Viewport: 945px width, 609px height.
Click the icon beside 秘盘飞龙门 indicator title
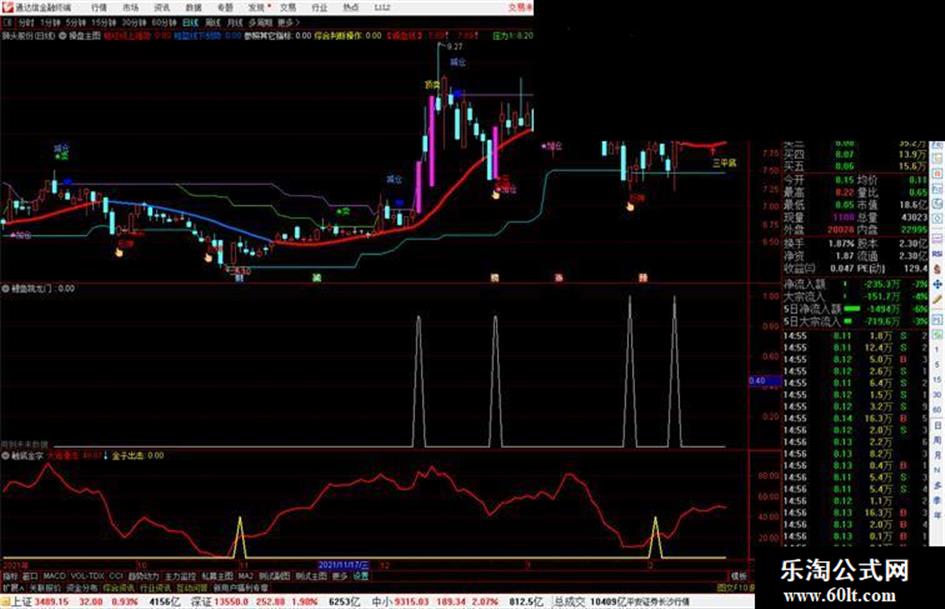coord(5,289)
